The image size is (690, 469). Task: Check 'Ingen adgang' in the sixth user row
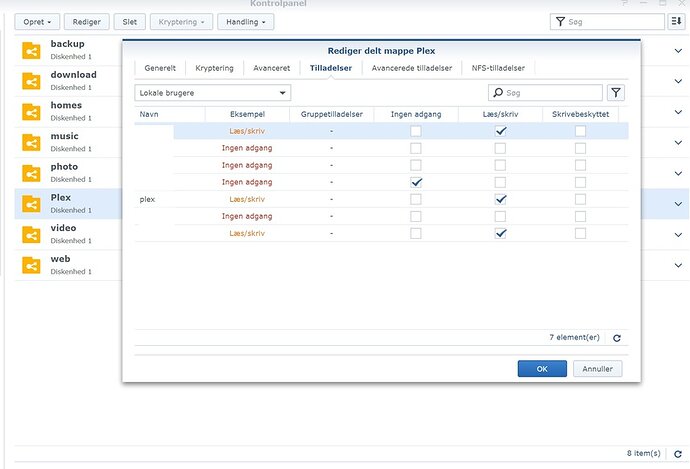pyautogui.click(x=416, y=216)
